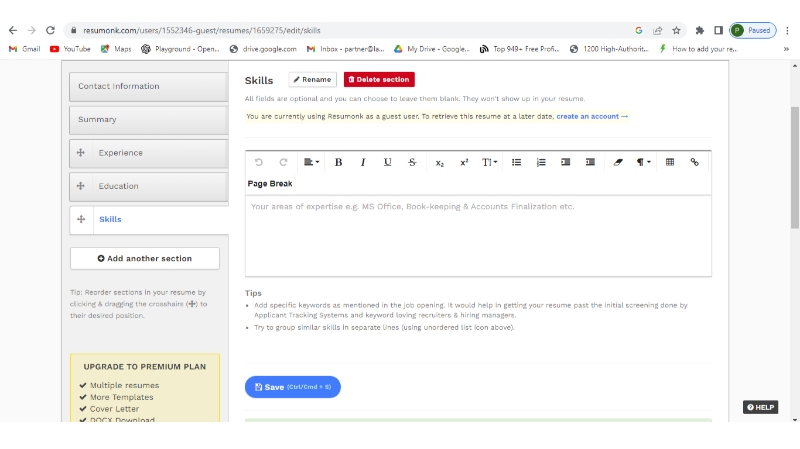Insert a numbered ordered list
This screenshot has width=800, height=449.
coord(541,162)
